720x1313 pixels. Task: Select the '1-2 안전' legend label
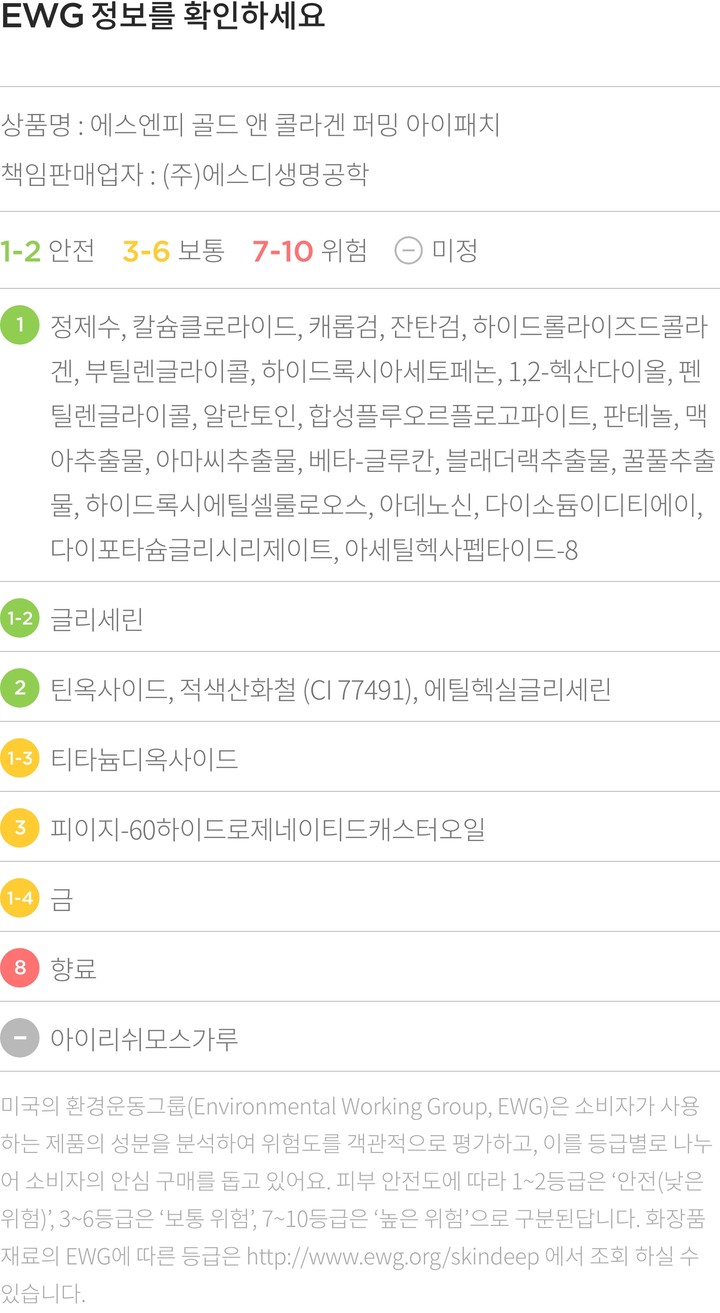47,250
